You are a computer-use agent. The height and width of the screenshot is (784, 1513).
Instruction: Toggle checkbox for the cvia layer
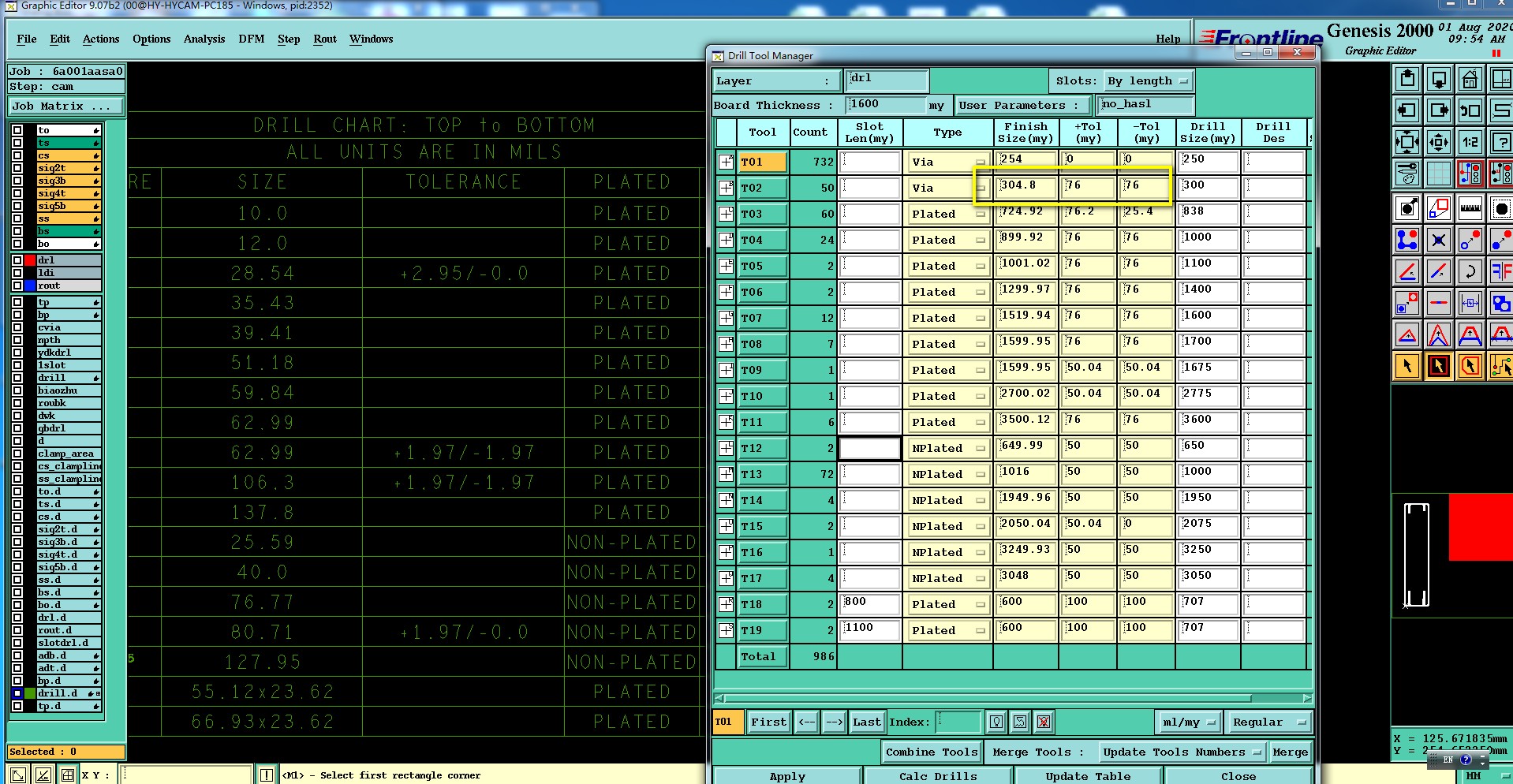[x=17, y=327]
